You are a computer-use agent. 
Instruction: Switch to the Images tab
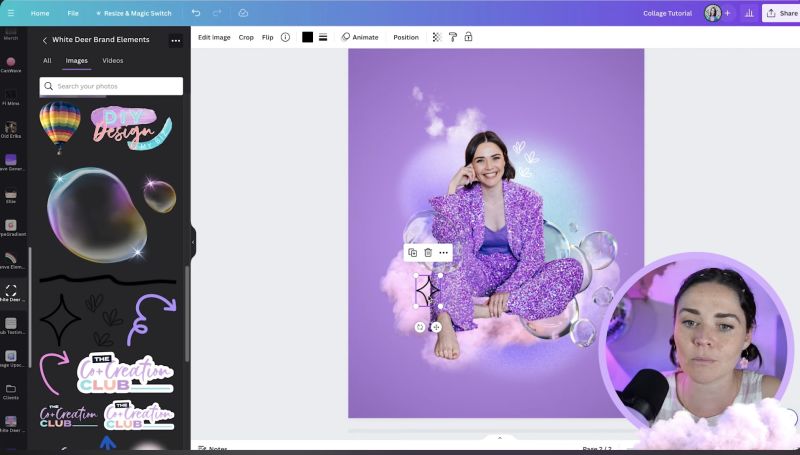(77, 60)
